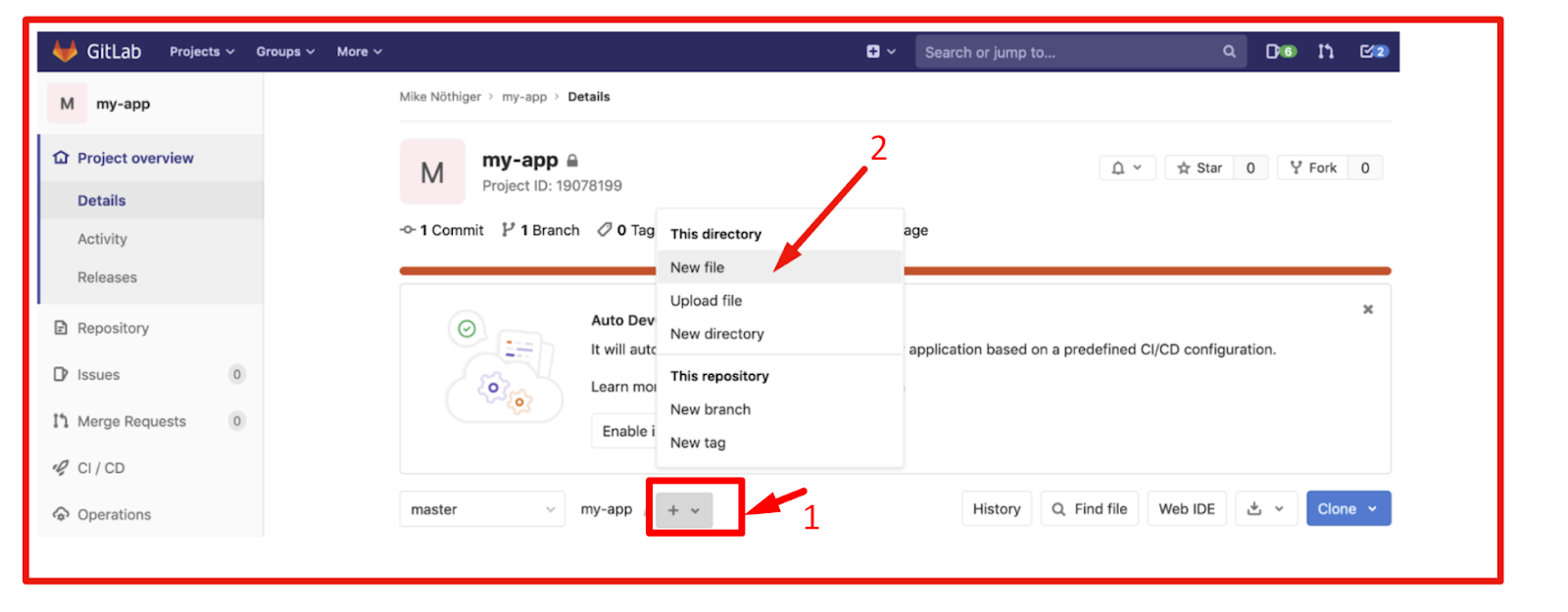Select Activity in sidebar
This screenshot has height=612, width=1568.
pos(102,239)
